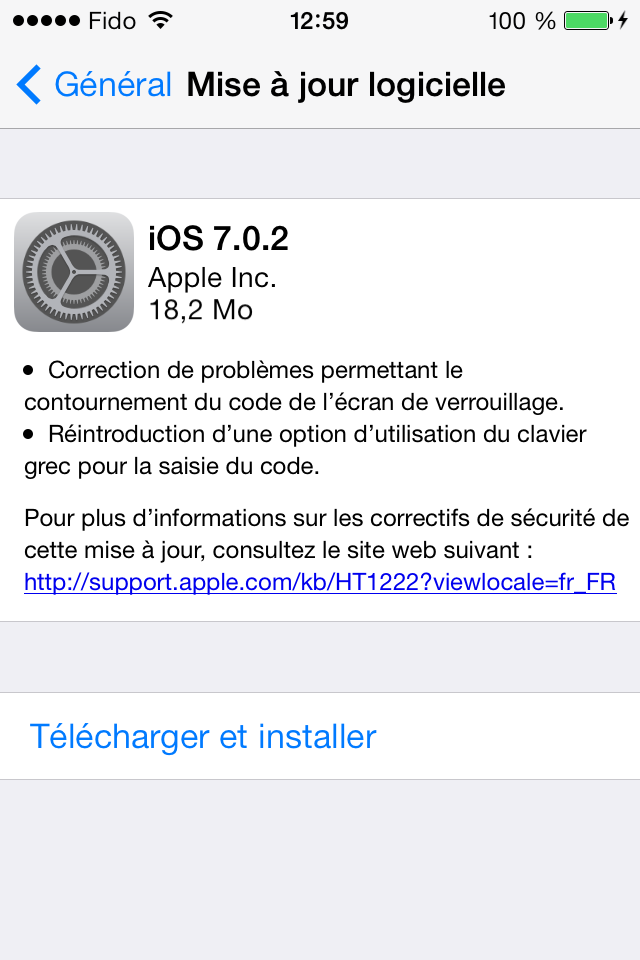Tap the empty area below install button
Screen dimensions: 640x960
pos(320,869)
